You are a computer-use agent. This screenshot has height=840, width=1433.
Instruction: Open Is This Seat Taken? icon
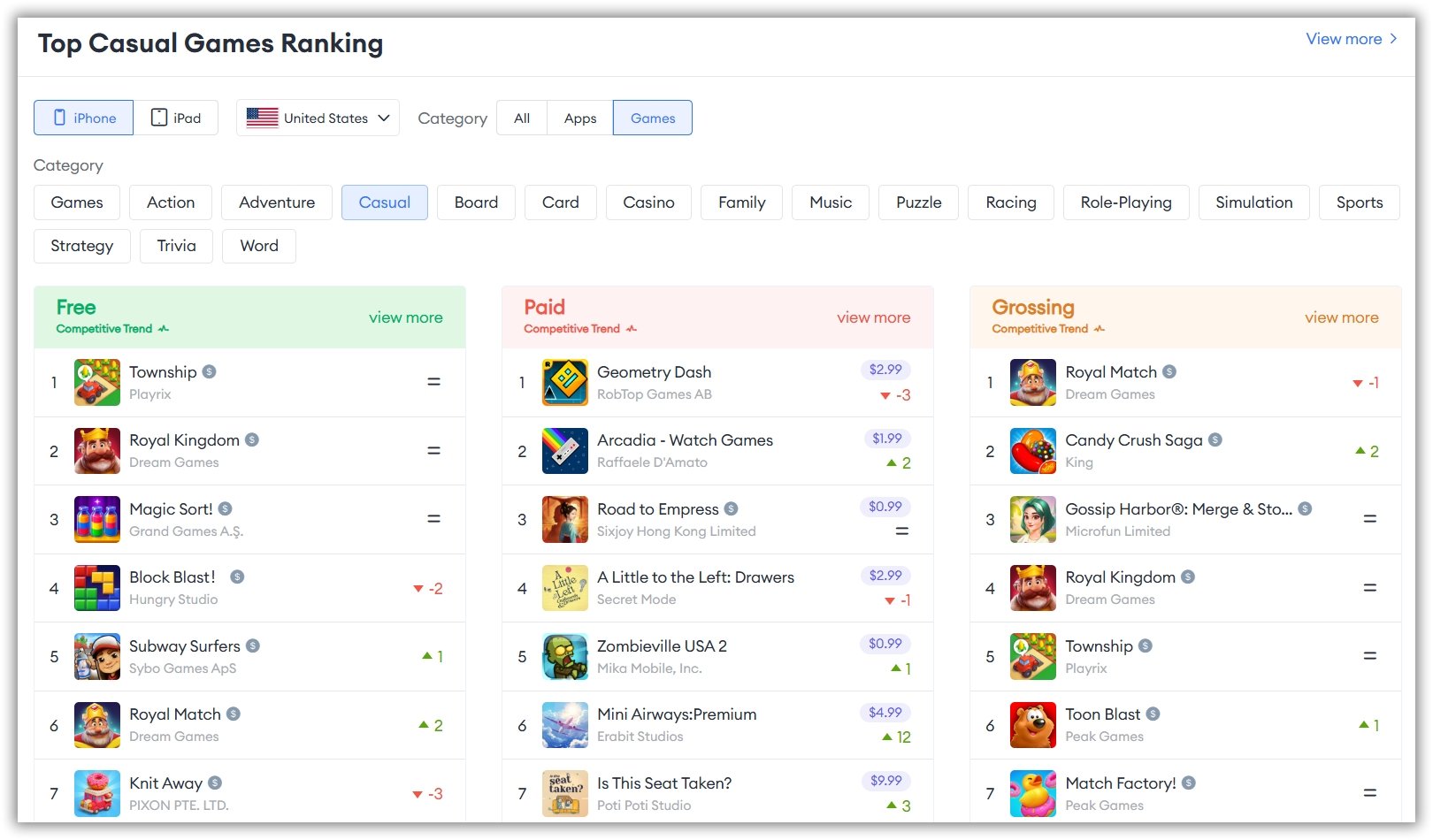[565, 793]
